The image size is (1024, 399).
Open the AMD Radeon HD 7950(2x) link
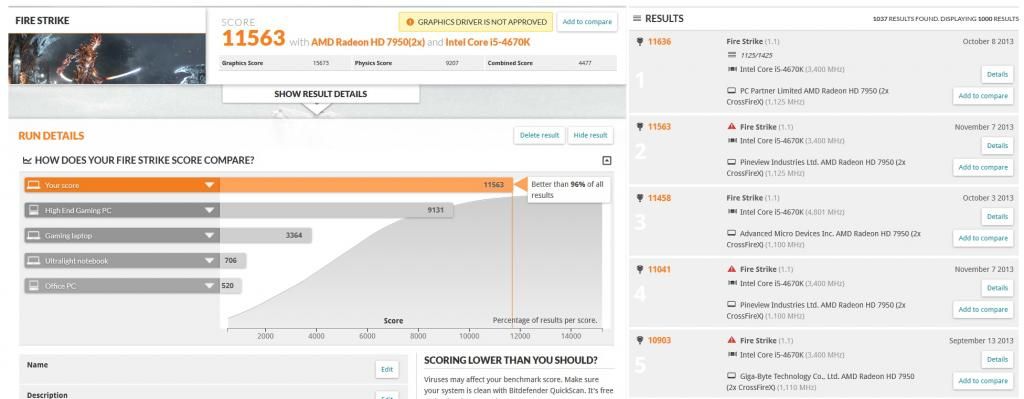pos(368,42)
